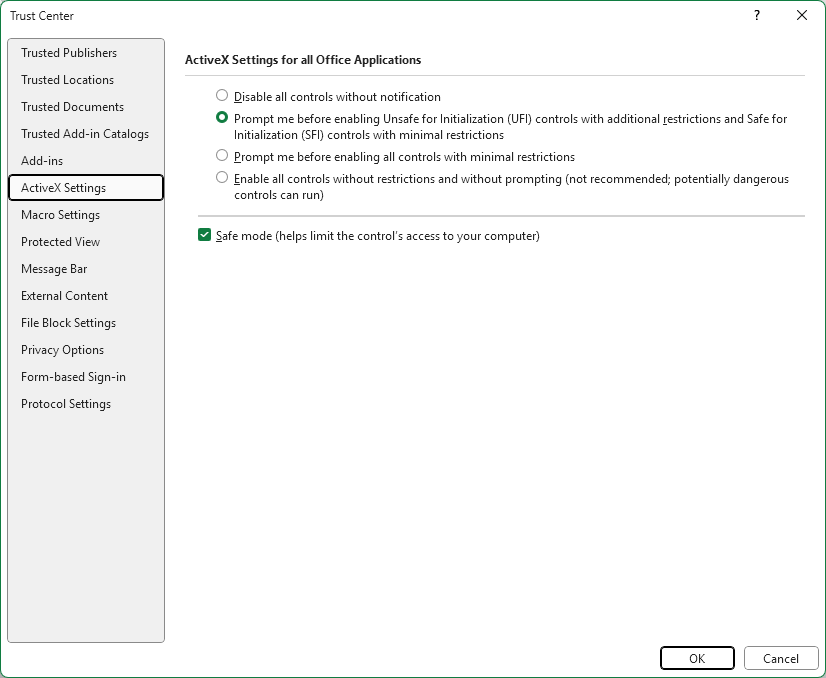Choose Prompt me before enabling all controls

[221, 156]
